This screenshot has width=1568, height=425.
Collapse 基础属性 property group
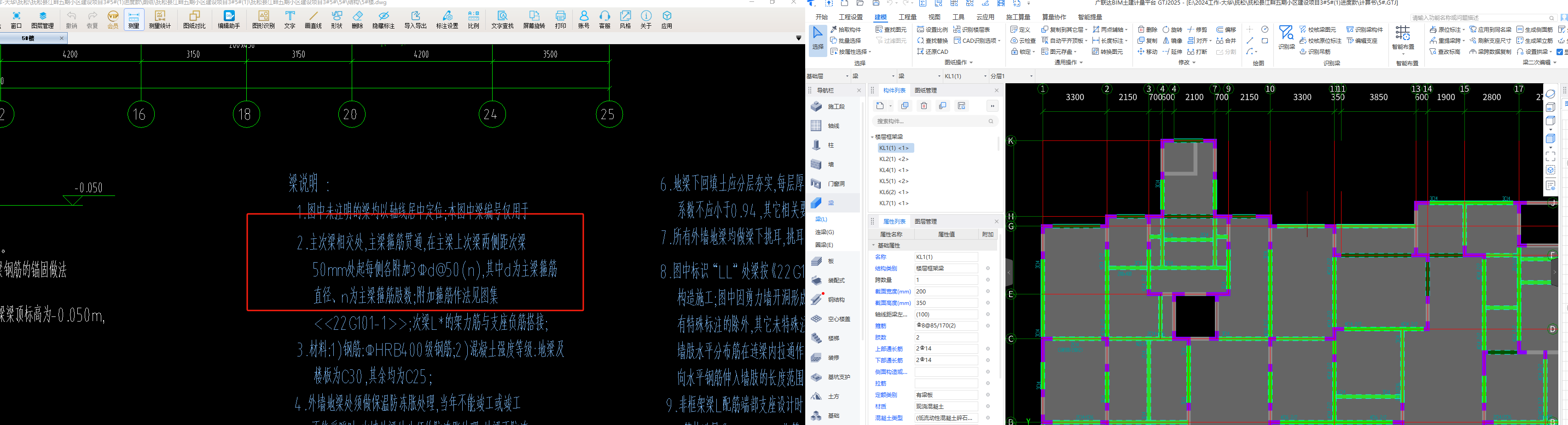pyautogui.click(x=873, y=245)
